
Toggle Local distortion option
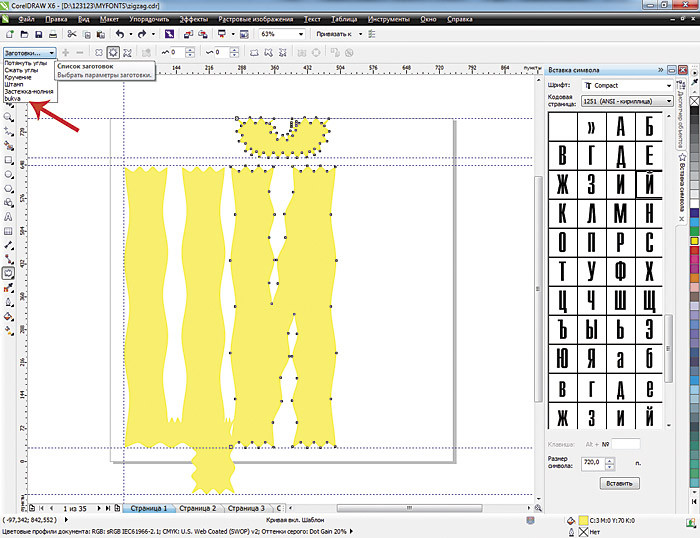[x=283, y=53]
